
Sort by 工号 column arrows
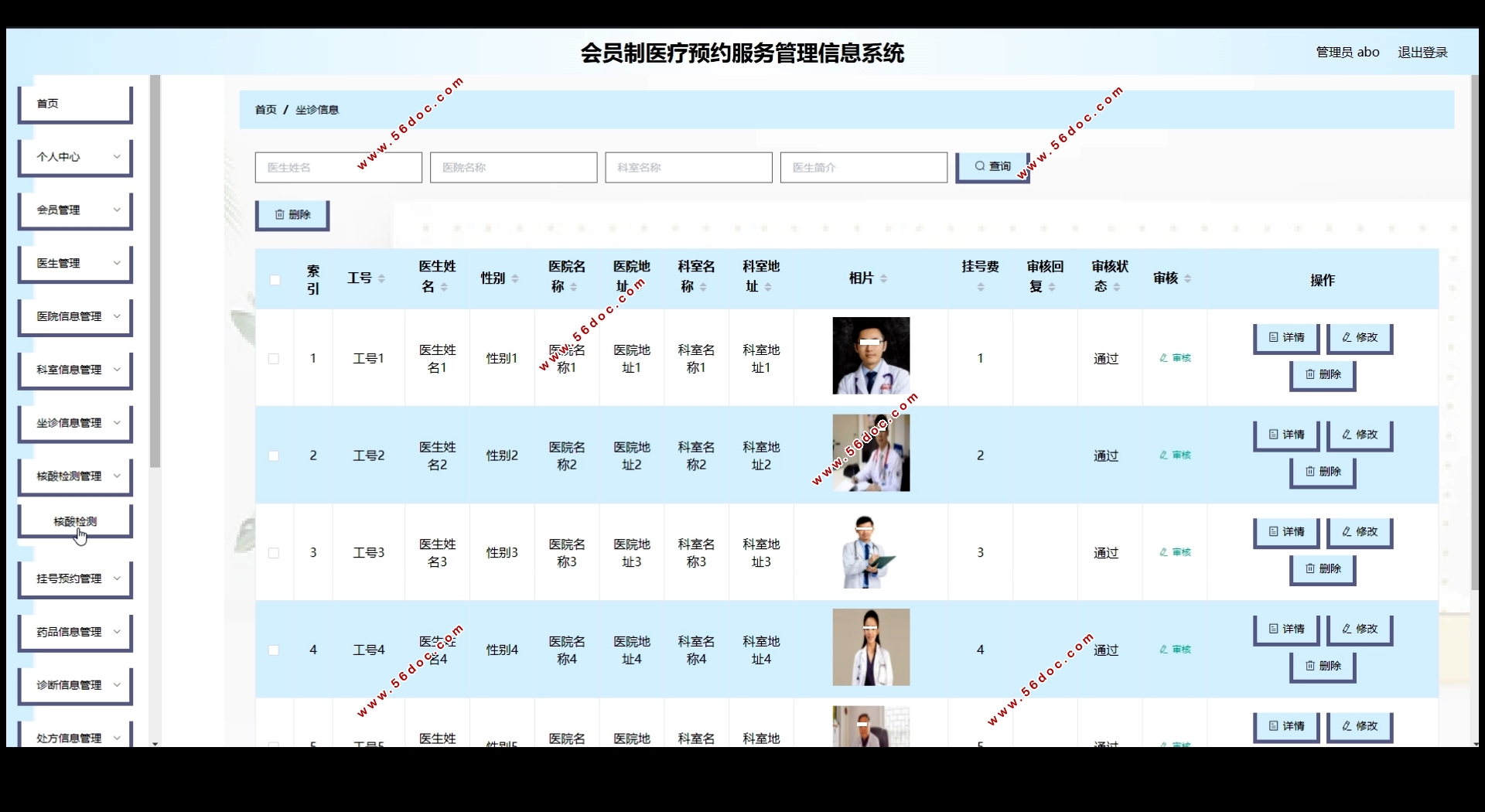click(381, 278)
